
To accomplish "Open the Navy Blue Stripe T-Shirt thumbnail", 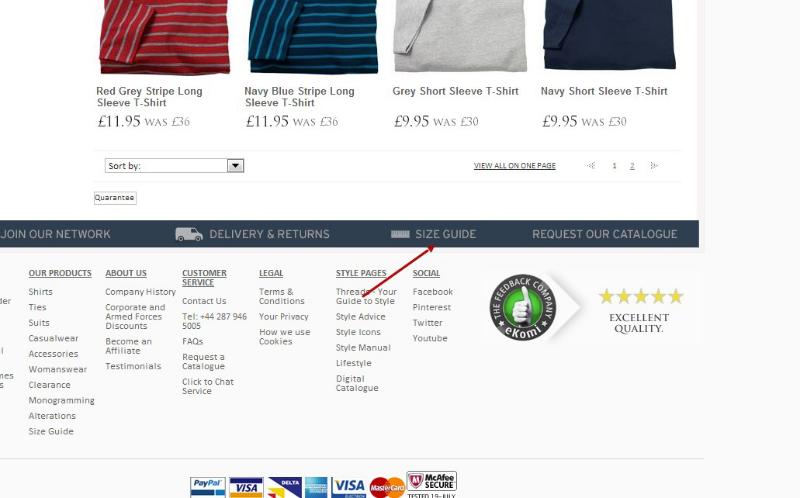I will point(313,37).
